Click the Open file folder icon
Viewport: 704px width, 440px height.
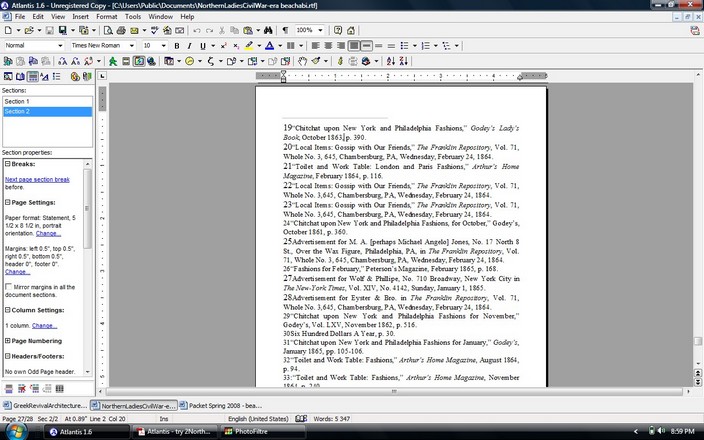[29, 31]
